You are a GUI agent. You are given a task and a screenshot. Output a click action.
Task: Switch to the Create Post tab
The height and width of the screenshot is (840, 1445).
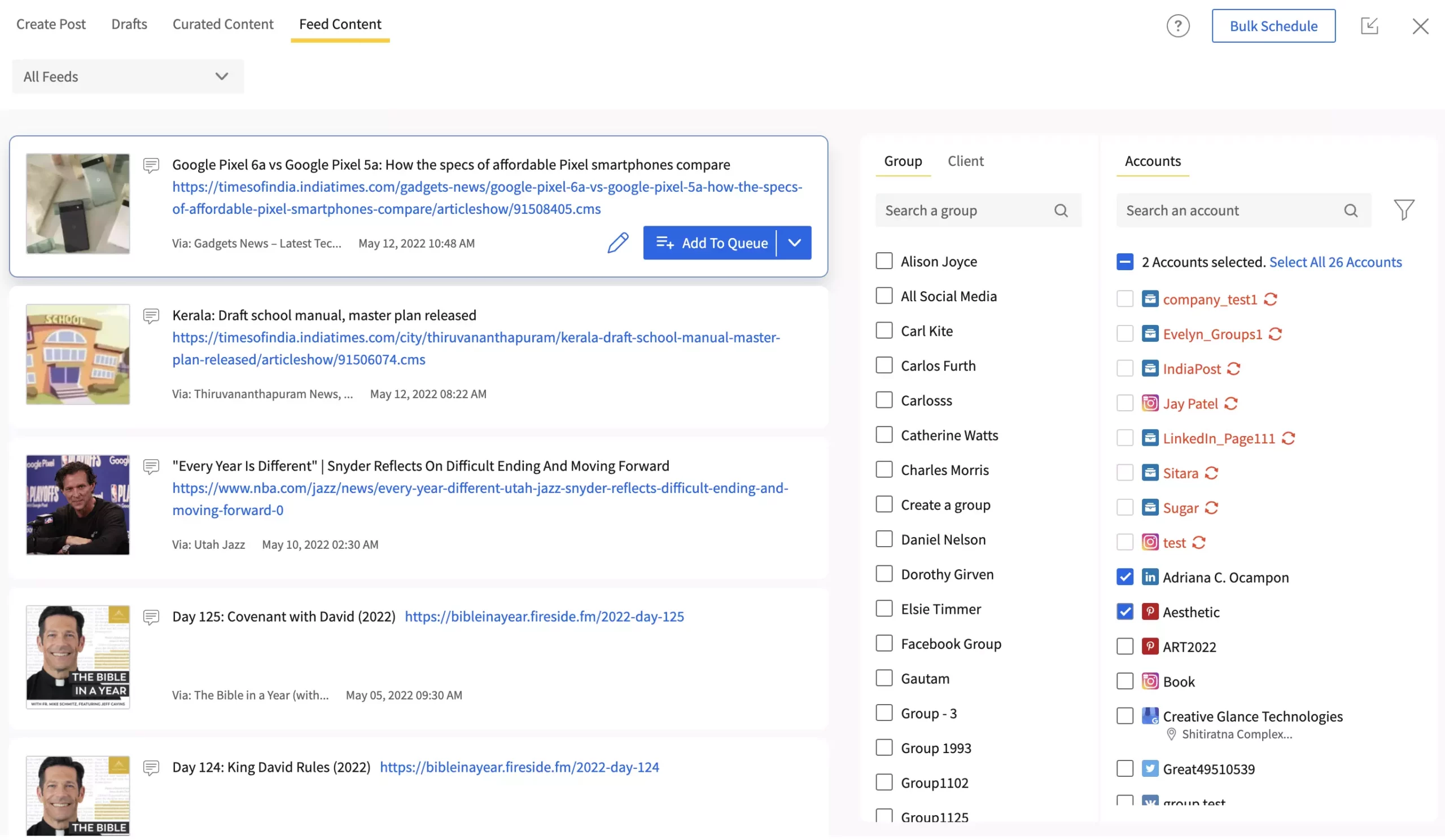pos(50,24)
